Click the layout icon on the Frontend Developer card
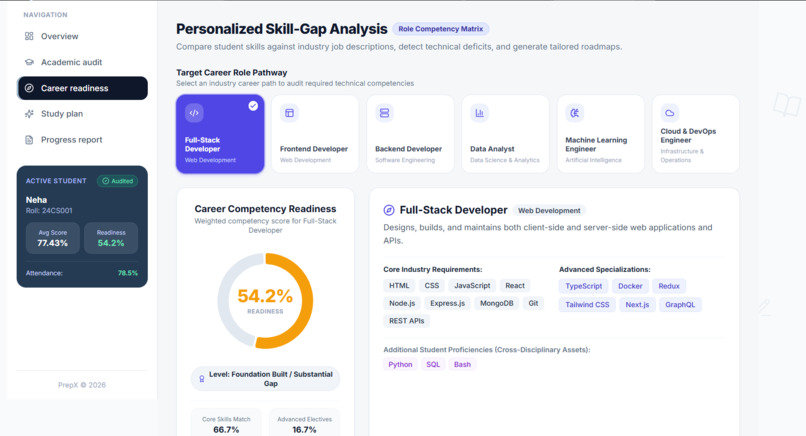Viewport: 806px width, 436px height. coord(289,113)
